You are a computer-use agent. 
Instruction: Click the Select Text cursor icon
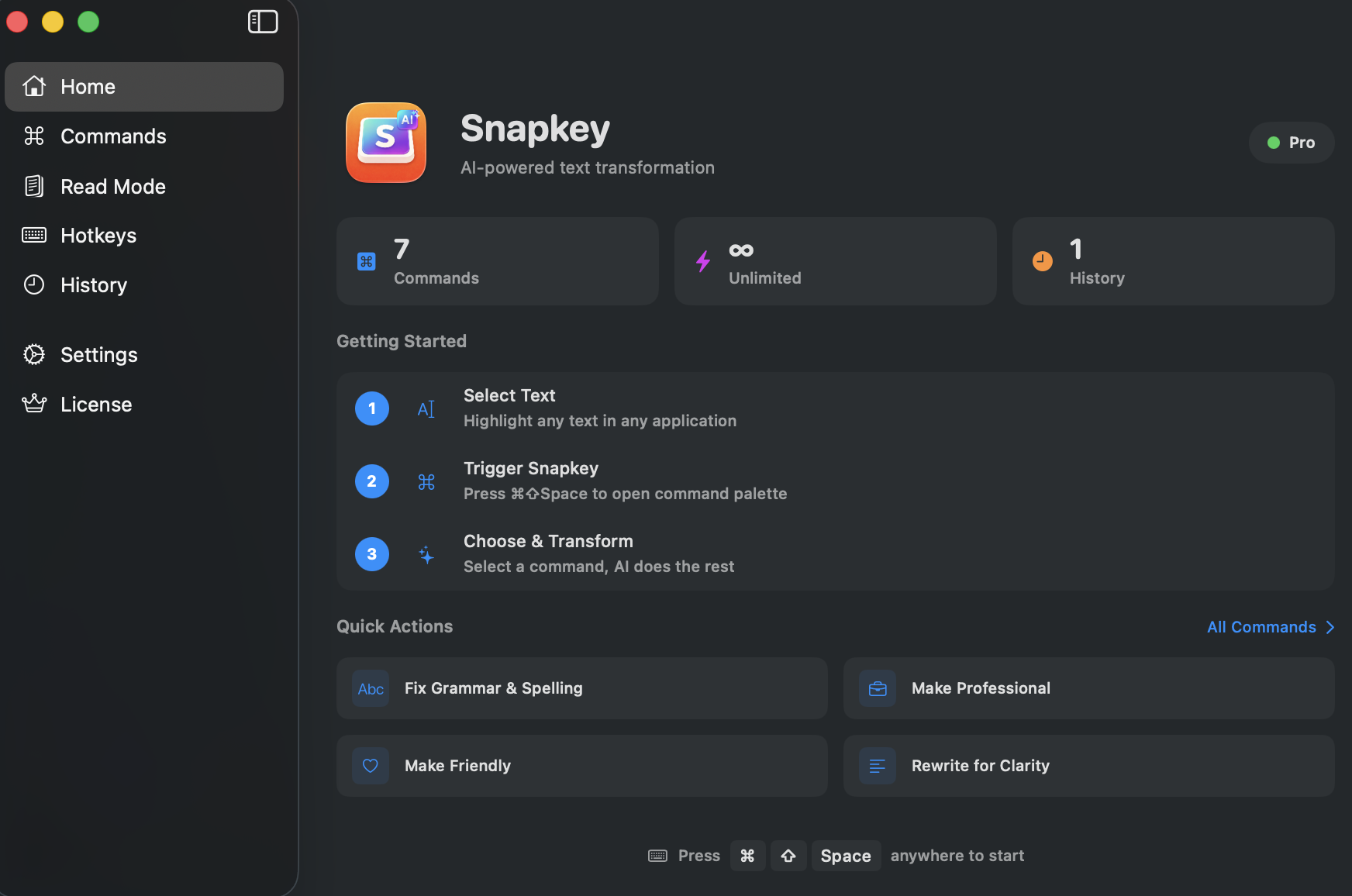426,409
